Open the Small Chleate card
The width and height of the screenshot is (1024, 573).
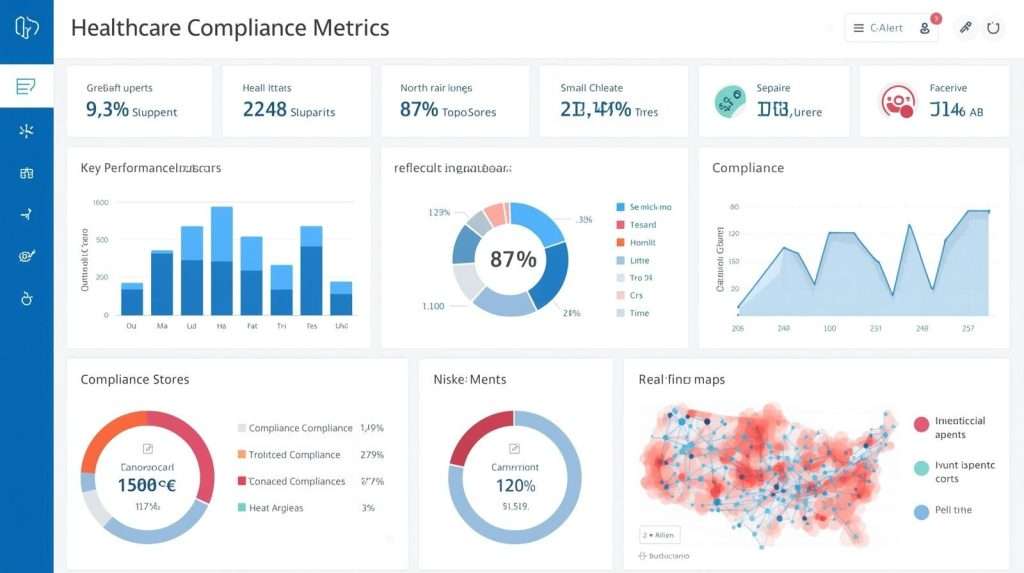click(x=614, y=101)
